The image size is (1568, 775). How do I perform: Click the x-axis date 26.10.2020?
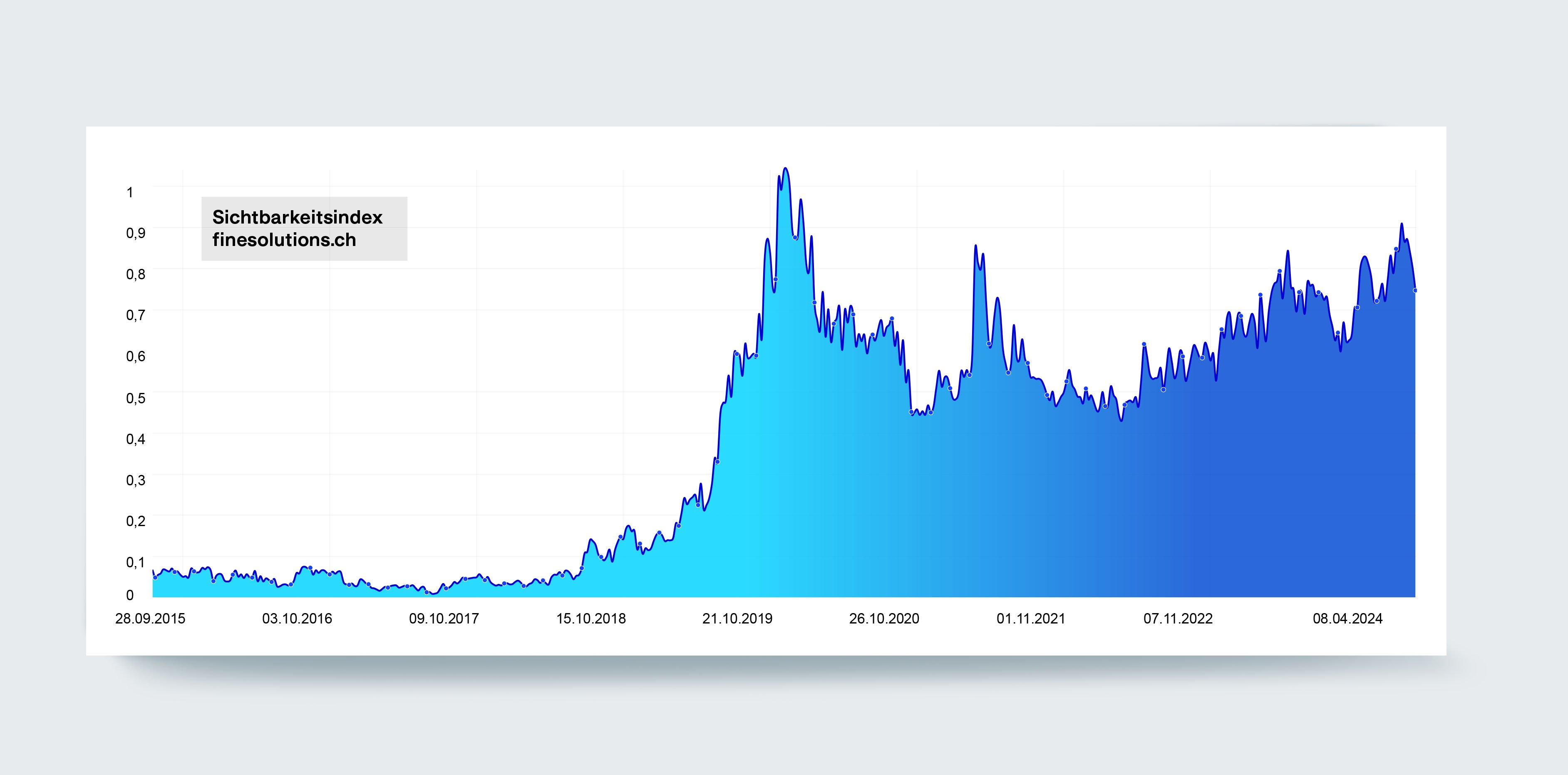(x=884, y=619)
